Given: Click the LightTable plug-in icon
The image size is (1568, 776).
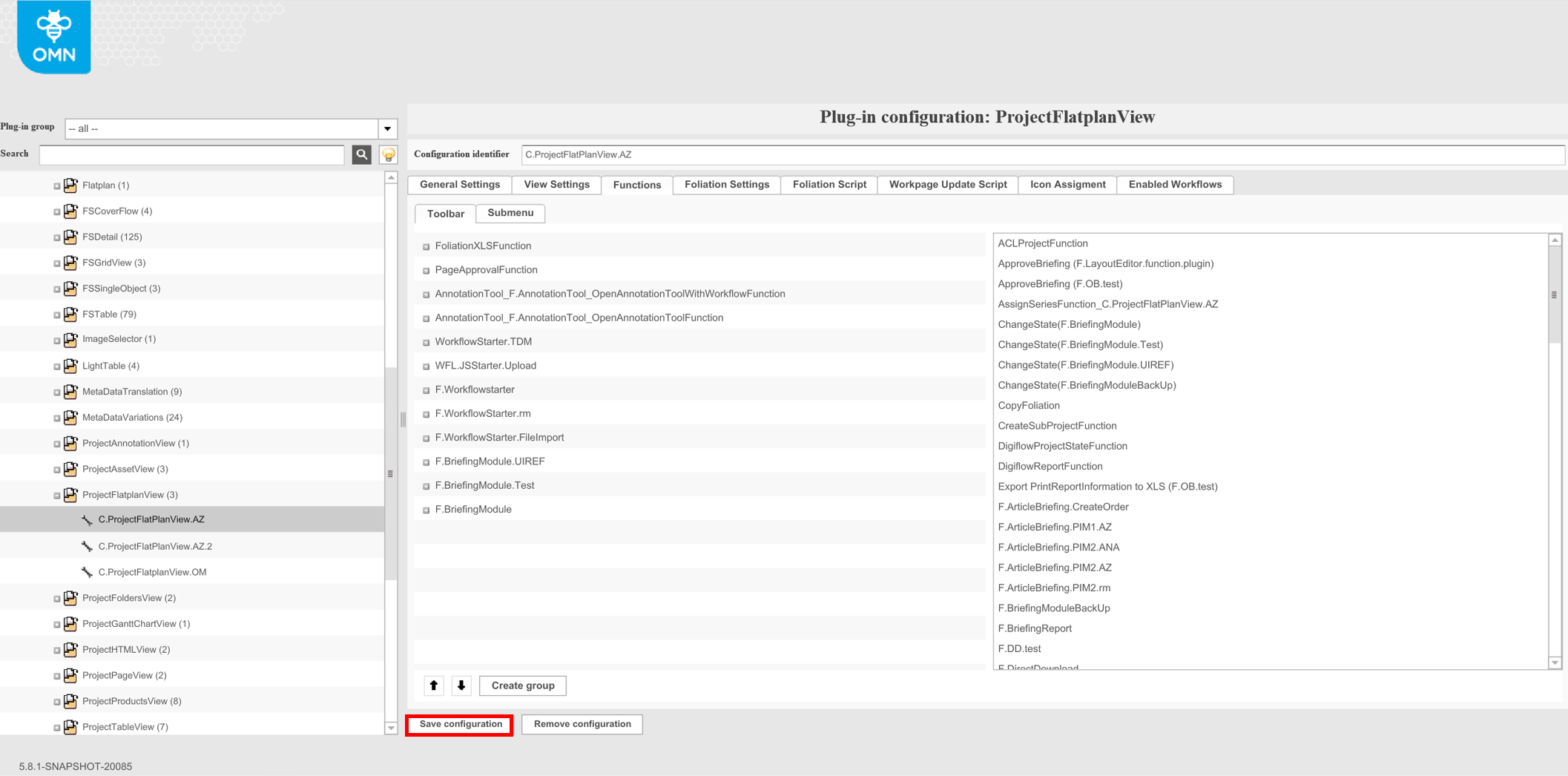Looking at the screenshot, I should [x=70, y=366].
